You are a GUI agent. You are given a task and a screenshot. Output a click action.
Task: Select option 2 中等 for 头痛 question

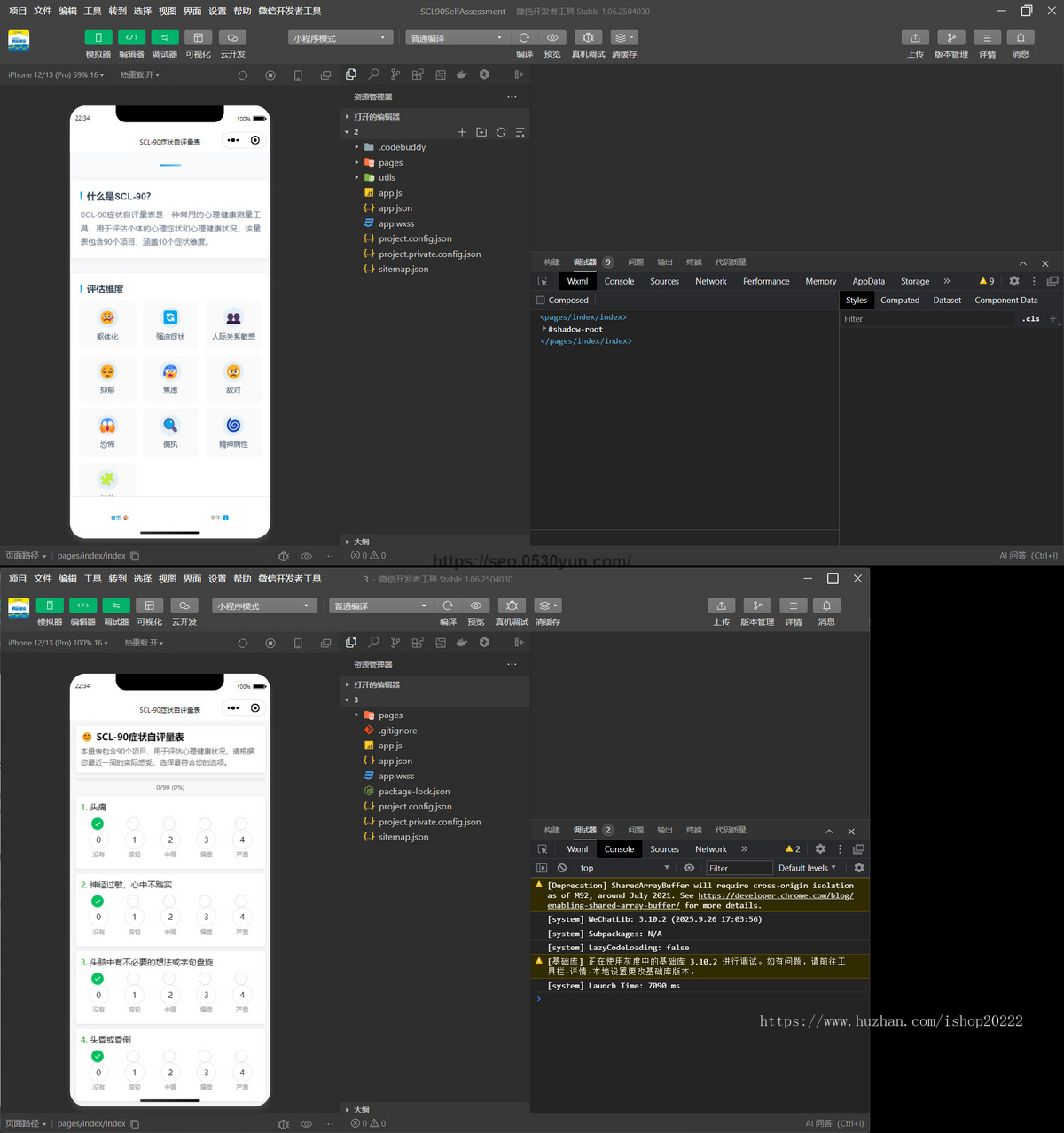[x=170, y=840]
